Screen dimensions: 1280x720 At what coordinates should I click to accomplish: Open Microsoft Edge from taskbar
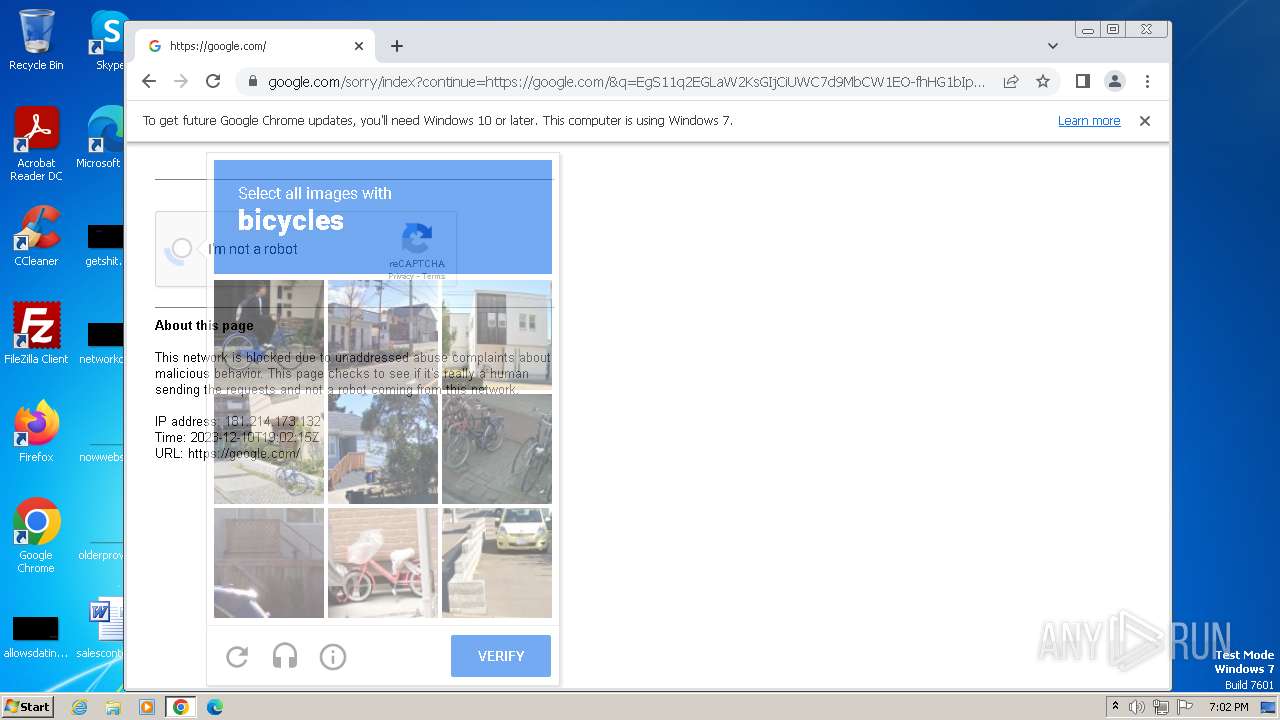(x=214, y=707)
